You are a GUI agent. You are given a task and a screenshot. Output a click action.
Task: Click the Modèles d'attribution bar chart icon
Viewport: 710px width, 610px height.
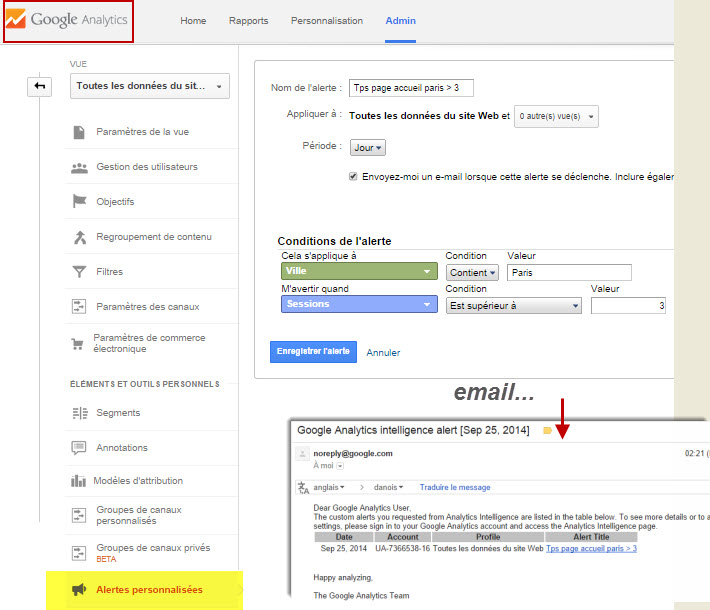click(78, 480)
